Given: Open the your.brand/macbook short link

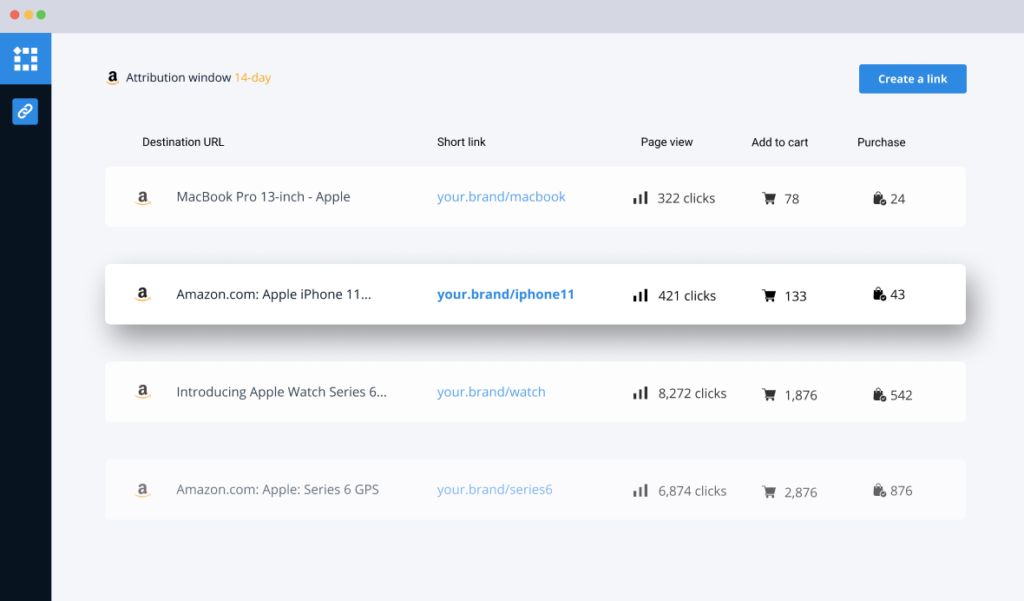Looking at the screenshot, I should (x=501, y=197).
